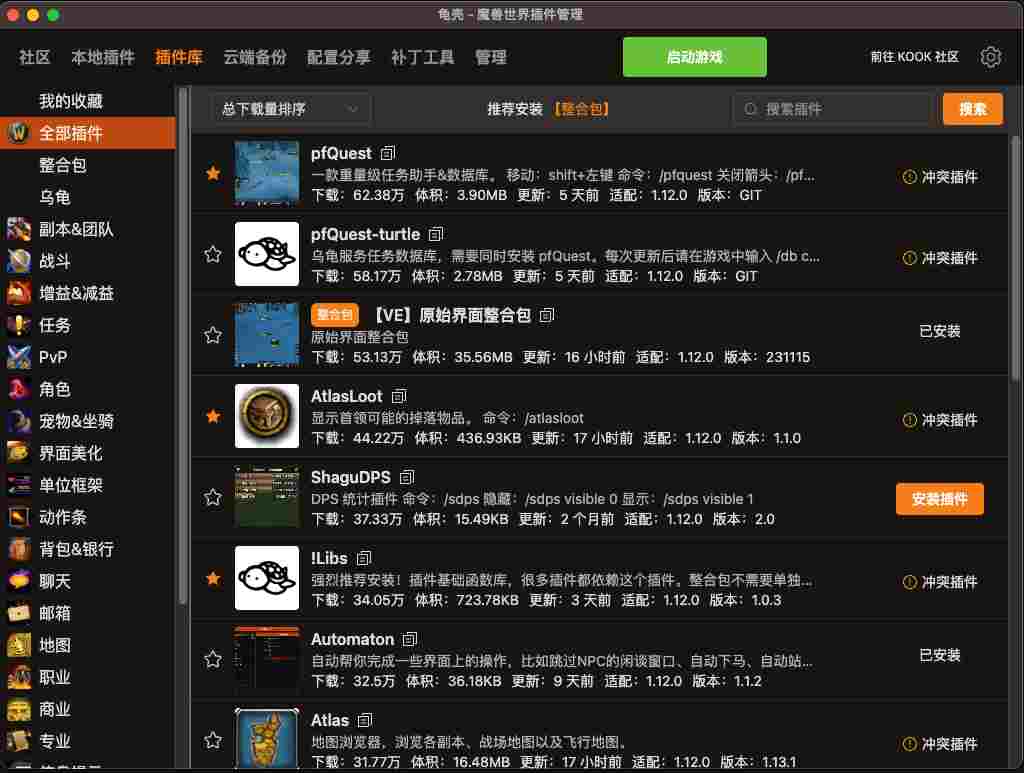This screenshot has height=773, width=1024.
Task: Star the Automaton addon
Action: [213, 659]
